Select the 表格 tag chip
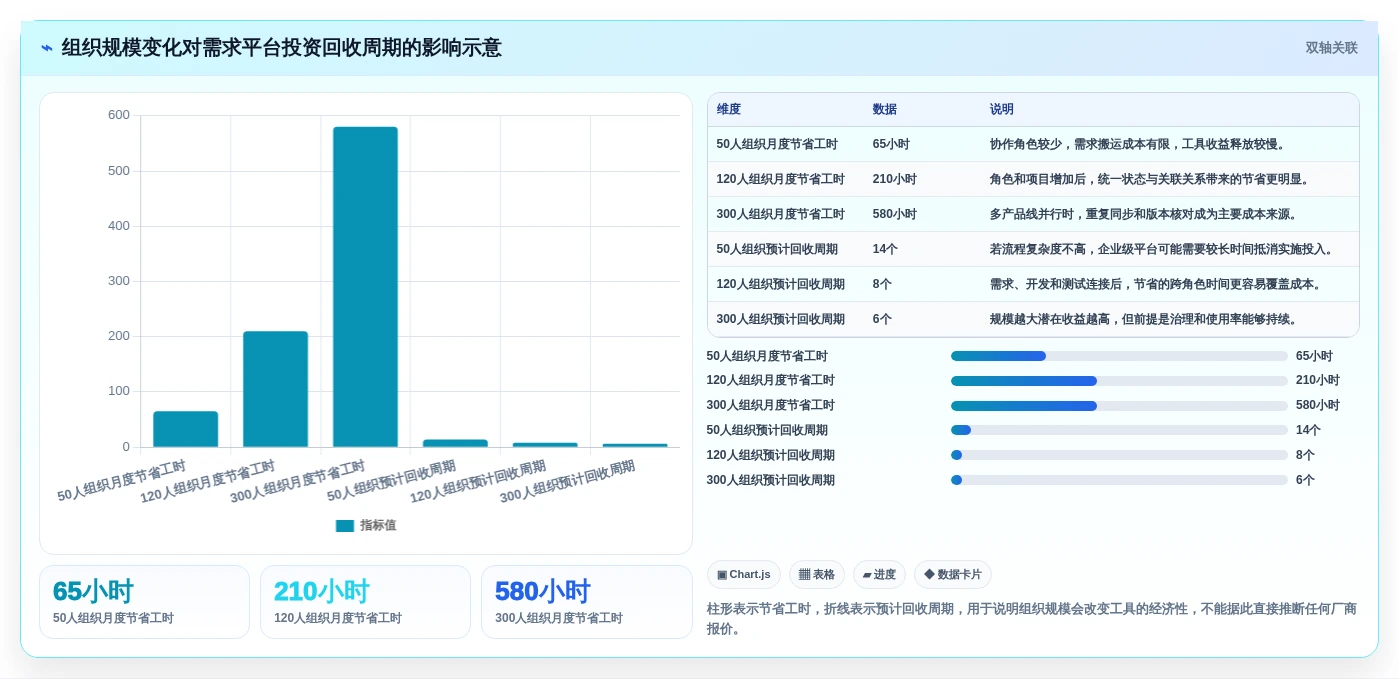Image resolution: width=1399 pixels, height=679 pixels. click(817, 575)
